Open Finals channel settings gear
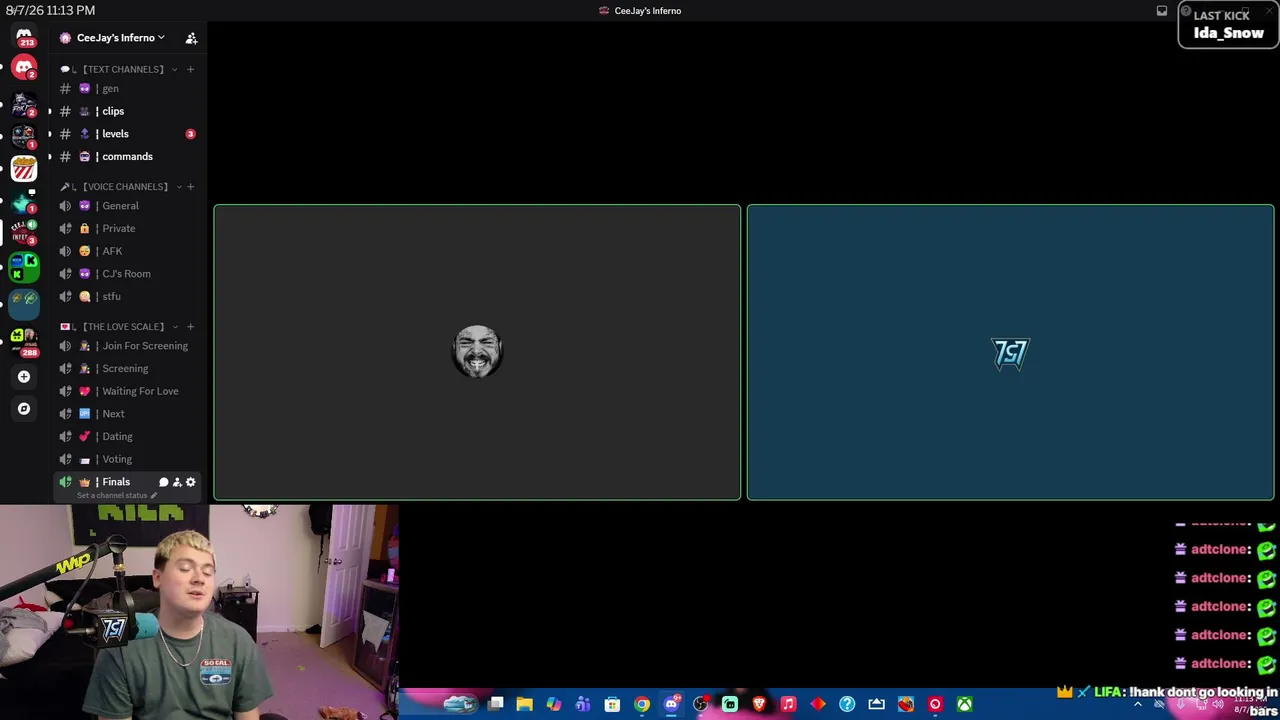Image resolution: width=1280 pixels, height=720 pixels. (x=191, y=482)
